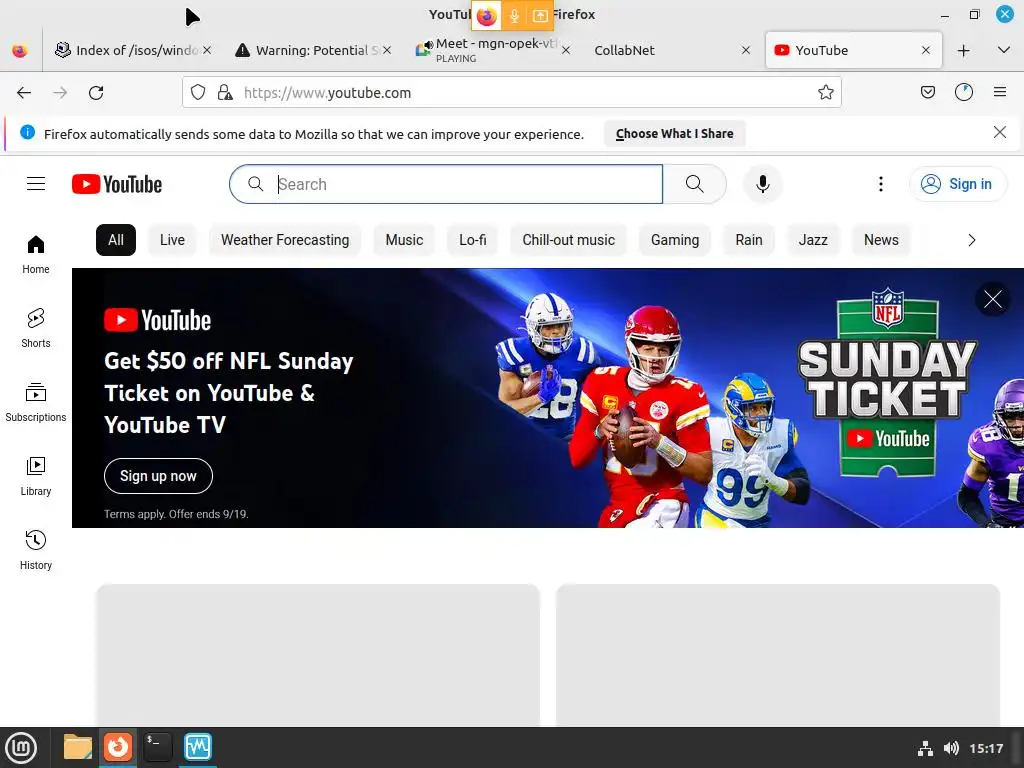Bookmark this page with the star
The image size is (1024, 768).
825,93
